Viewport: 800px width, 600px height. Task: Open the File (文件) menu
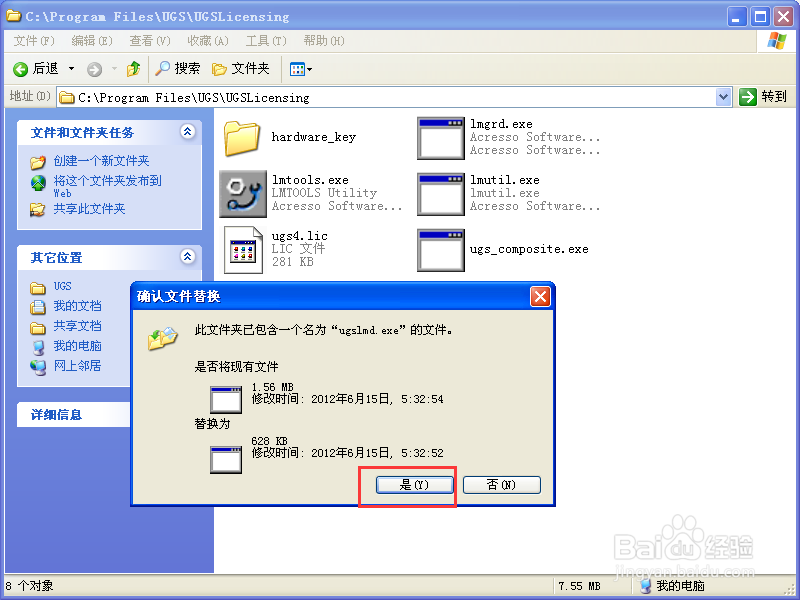[x=34, y=41]
